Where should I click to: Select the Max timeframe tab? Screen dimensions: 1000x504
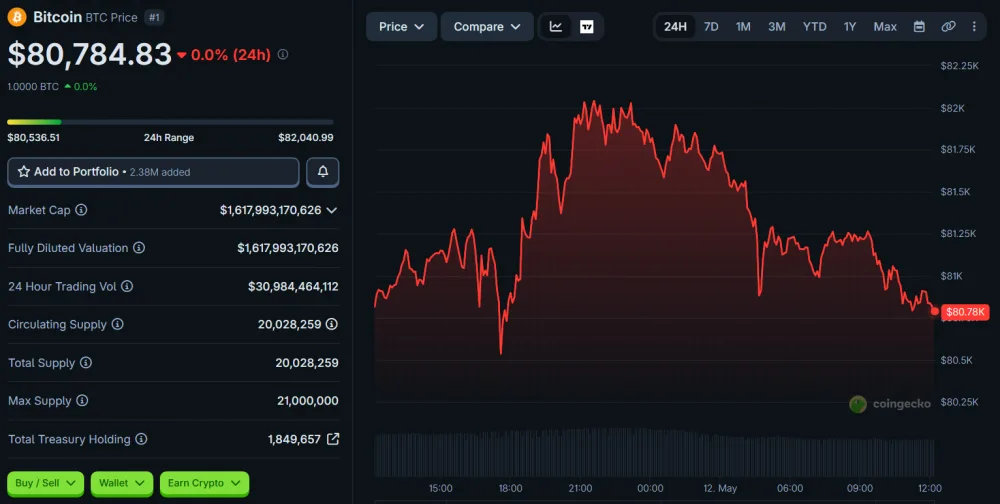click(885, 27)
